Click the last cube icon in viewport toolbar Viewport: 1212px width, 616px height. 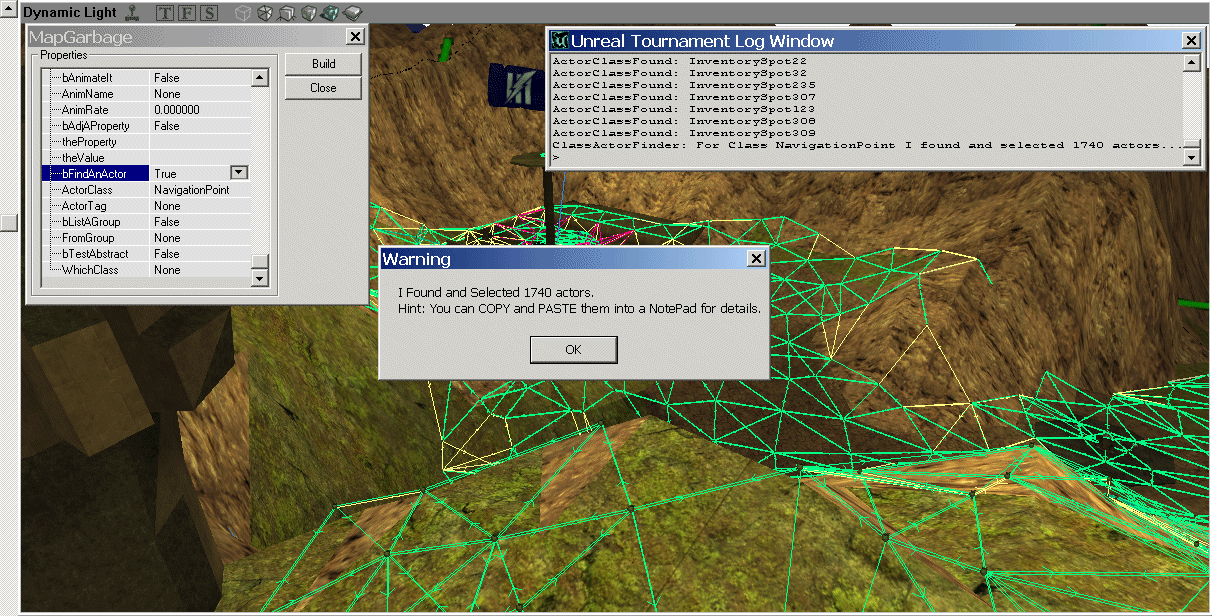point(353,13)
